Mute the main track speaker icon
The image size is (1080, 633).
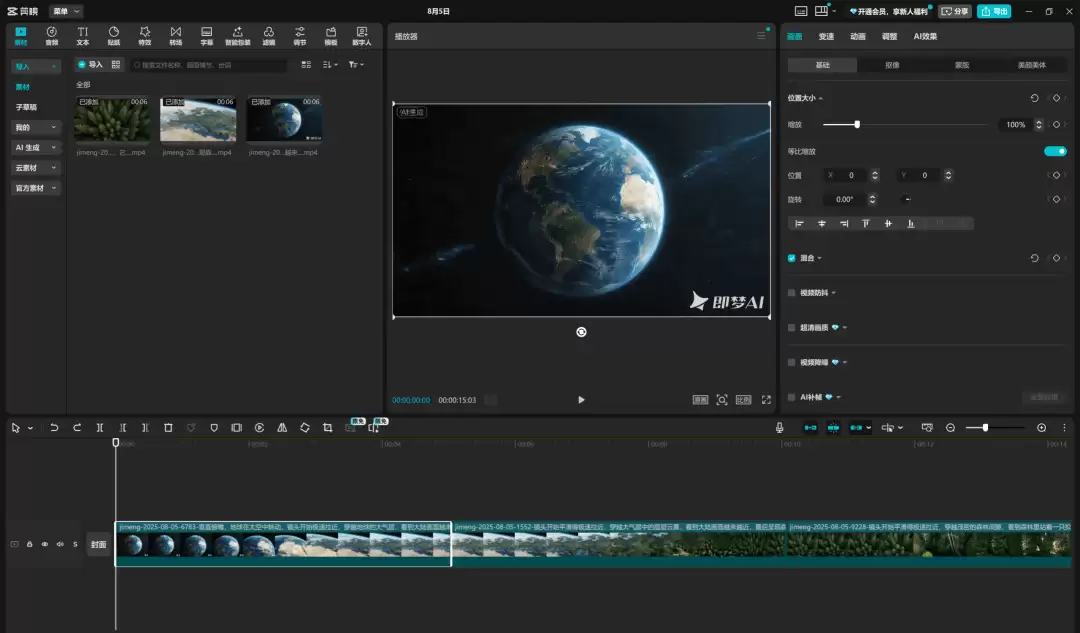[60, 544]
